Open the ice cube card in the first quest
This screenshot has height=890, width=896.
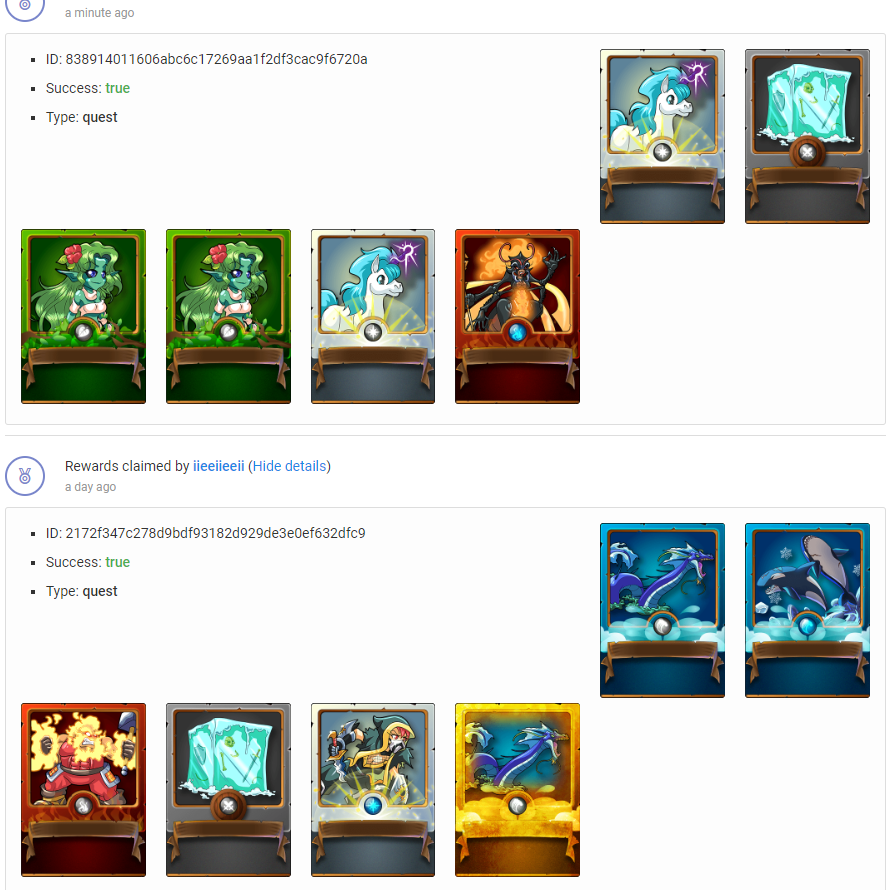point(807,136)
